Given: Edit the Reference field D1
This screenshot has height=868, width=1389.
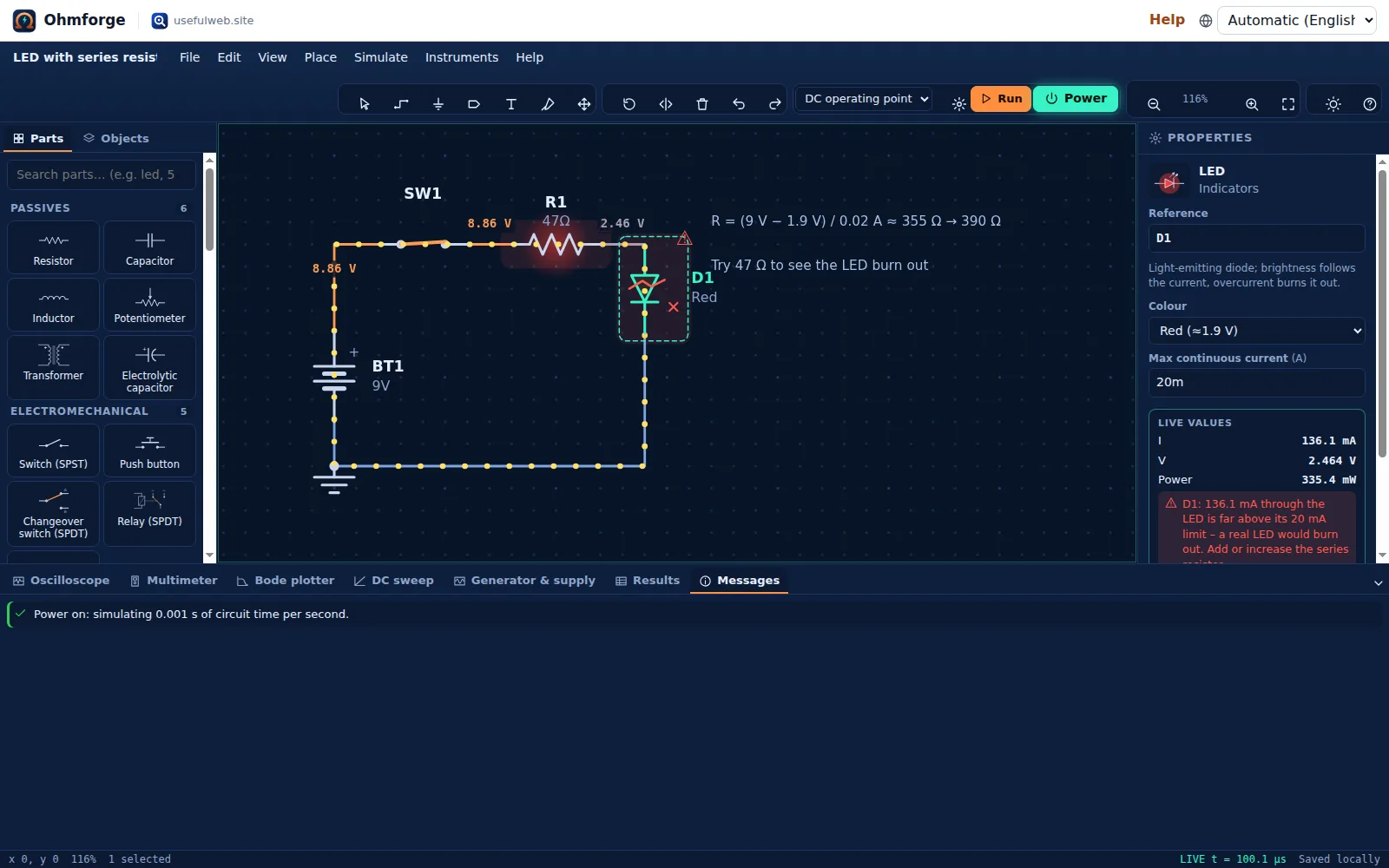Looking at the screenshot, I should (x=1256, y=238).
